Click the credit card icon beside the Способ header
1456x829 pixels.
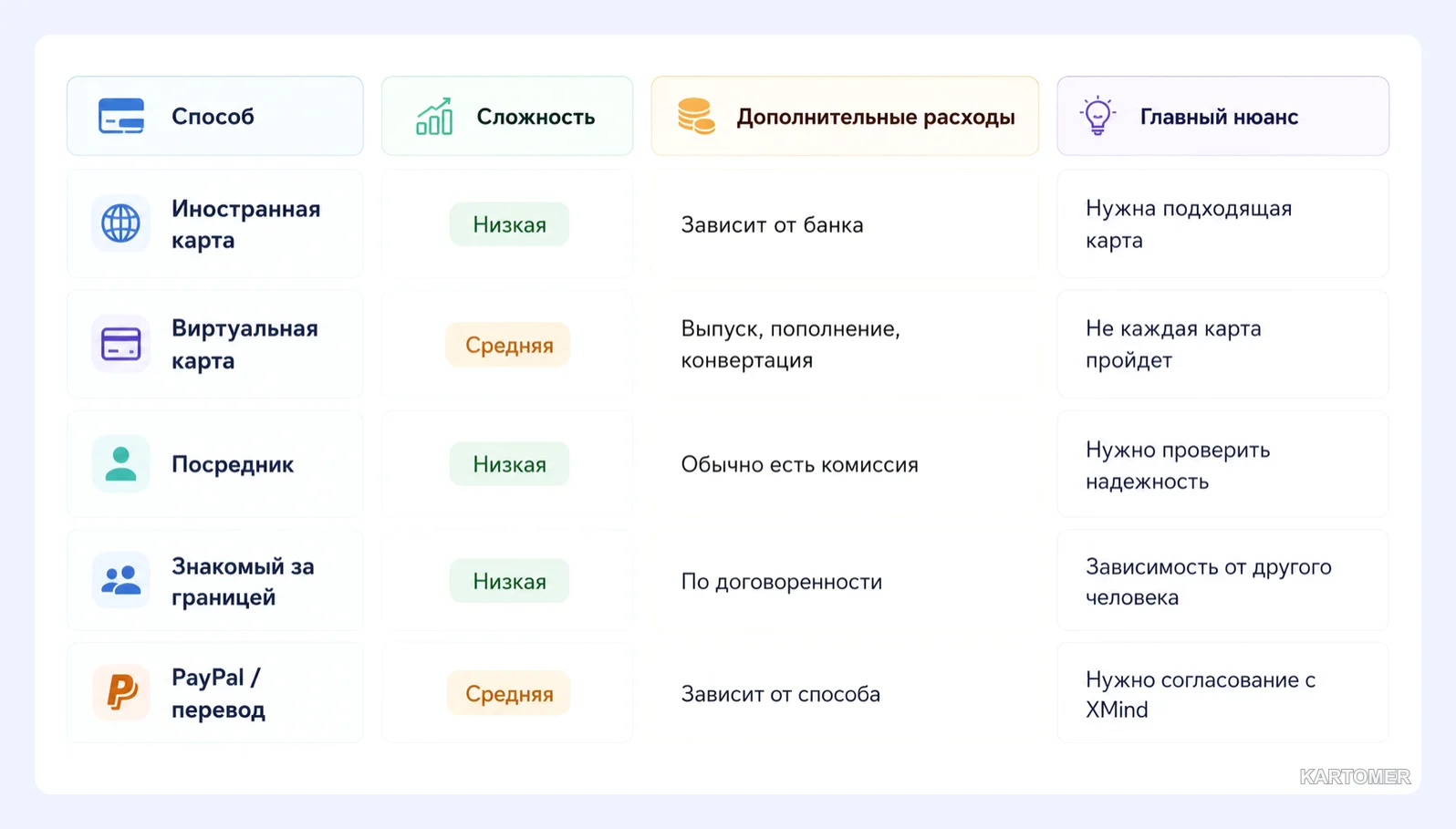(121, 117)
